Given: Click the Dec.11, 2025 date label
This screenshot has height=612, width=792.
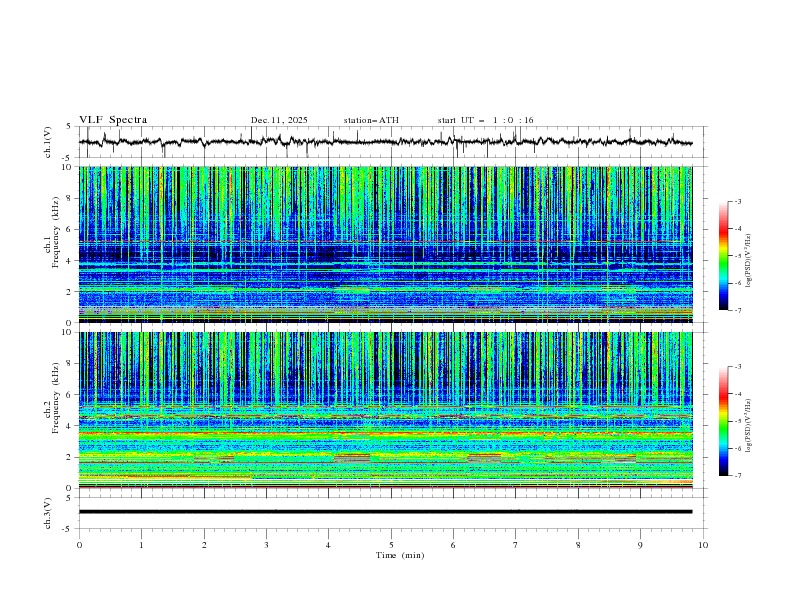Looking at the screenshot, I should [279, 120].
